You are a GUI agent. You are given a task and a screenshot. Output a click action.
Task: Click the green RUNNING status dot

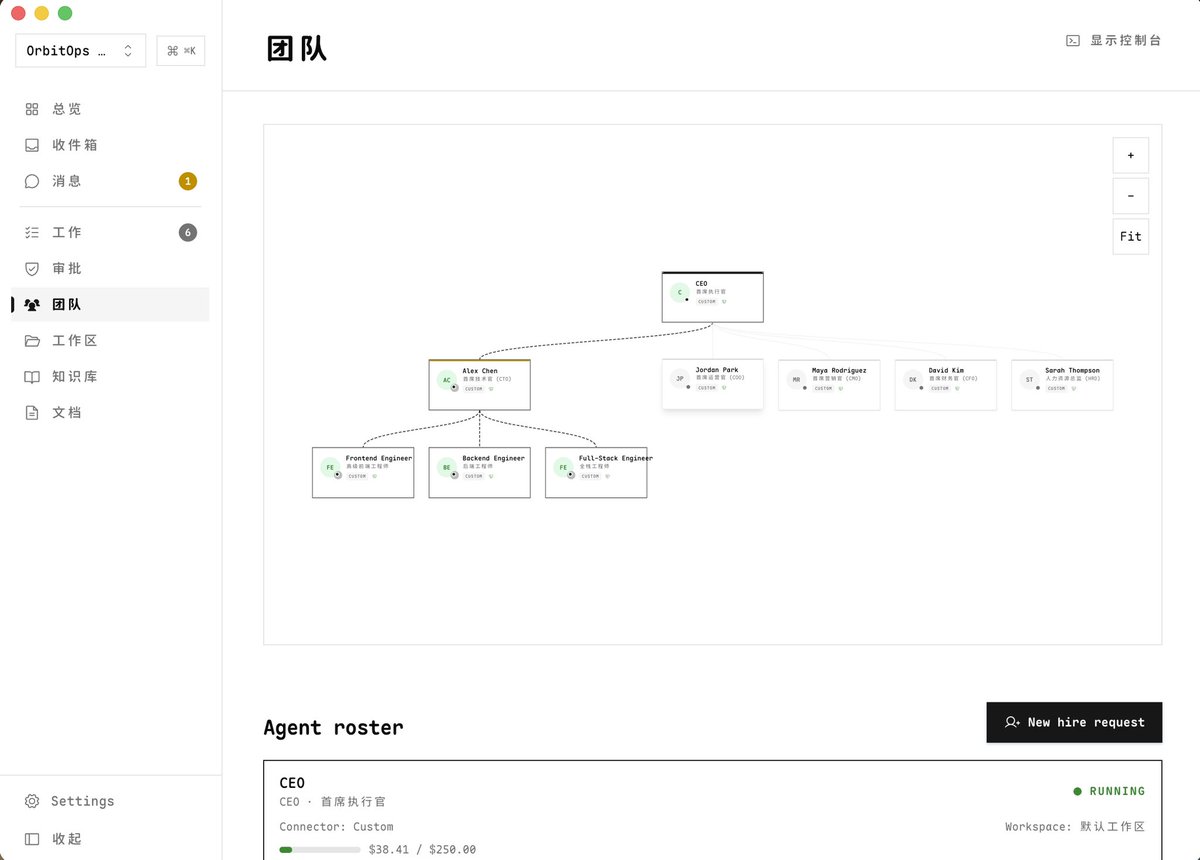click(x=1077, y=791)
